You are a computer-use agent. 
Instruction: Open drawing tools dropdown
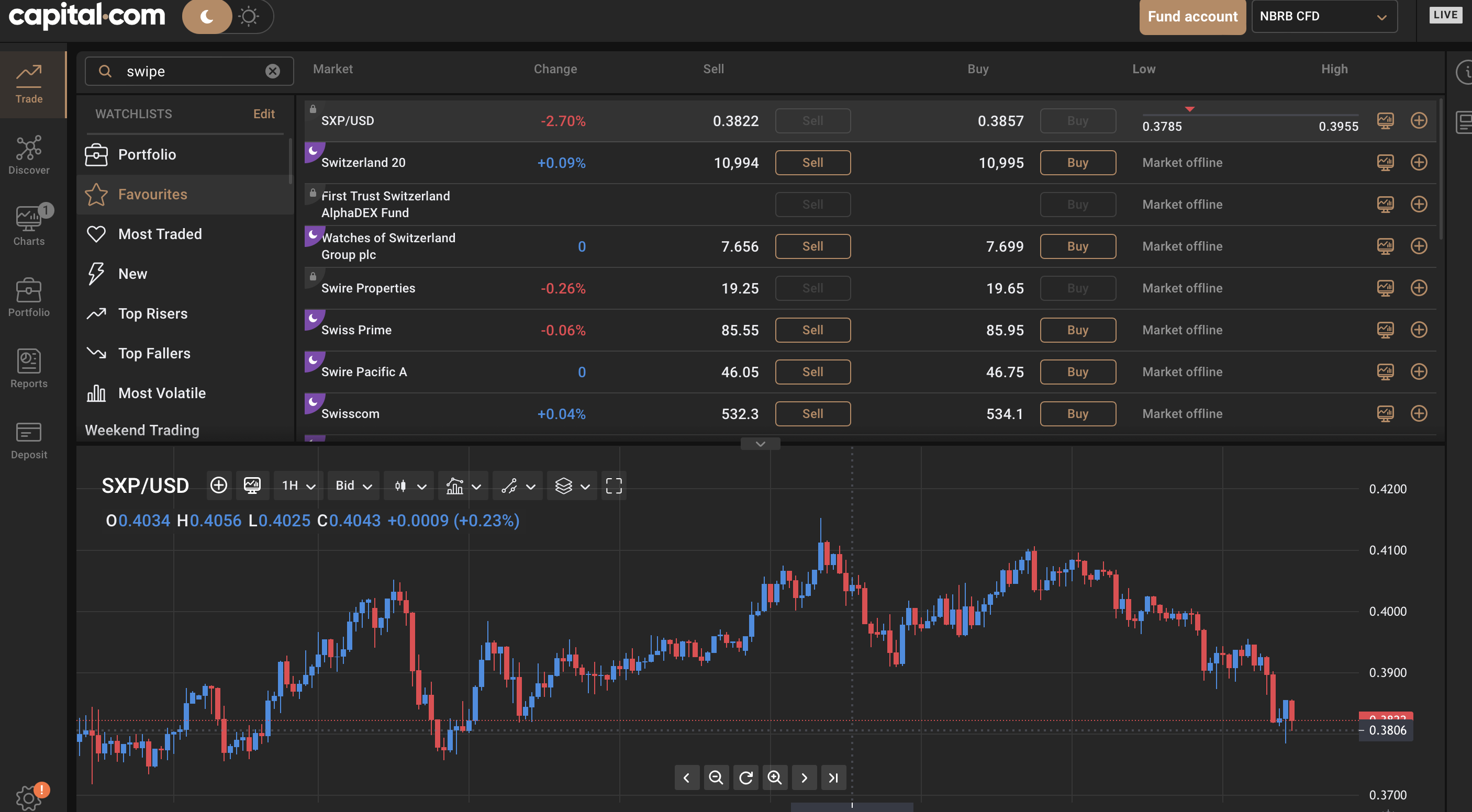[517, 486]
